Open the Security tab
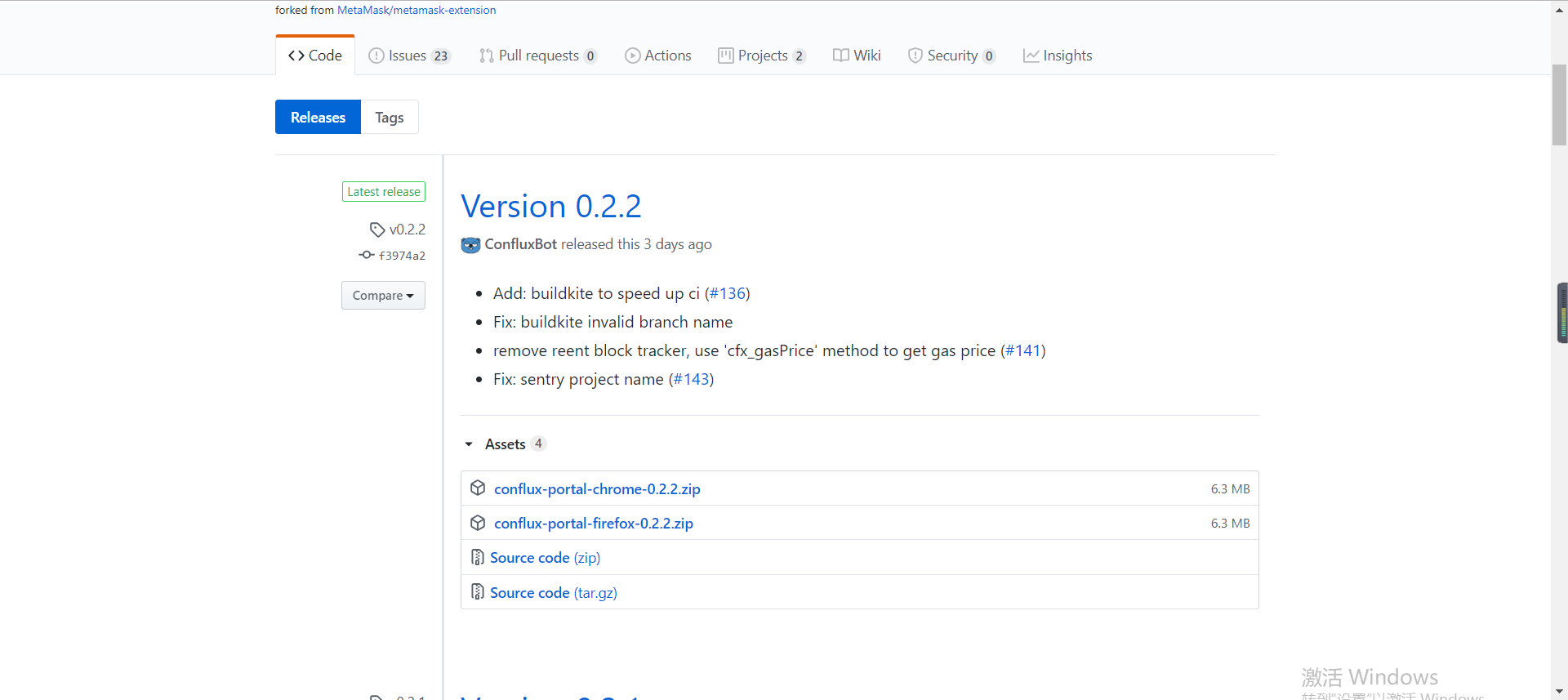The image size is (1568, 700). coord(951,56)
